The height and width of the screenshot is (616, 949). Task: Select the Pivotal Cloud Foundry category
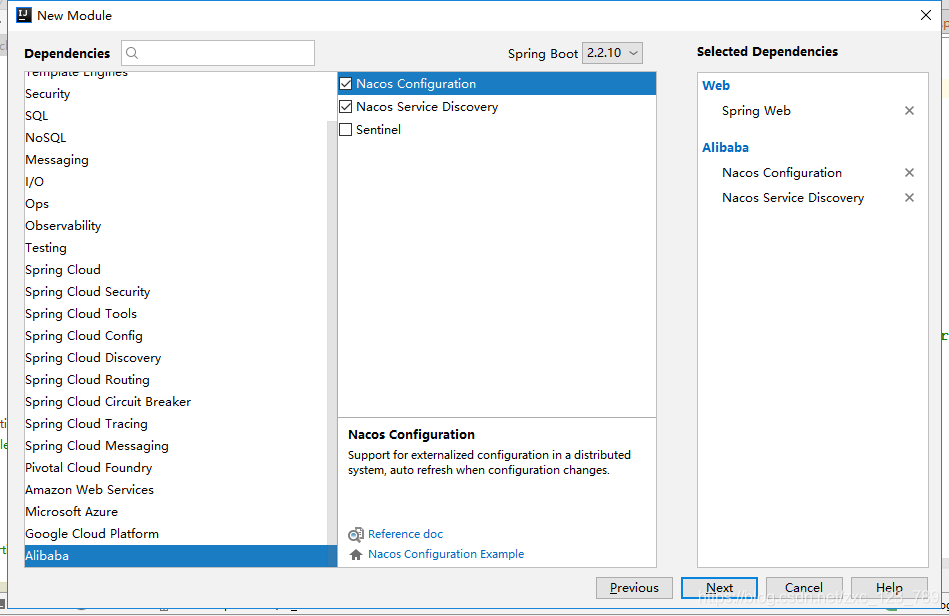coord(176,468)
